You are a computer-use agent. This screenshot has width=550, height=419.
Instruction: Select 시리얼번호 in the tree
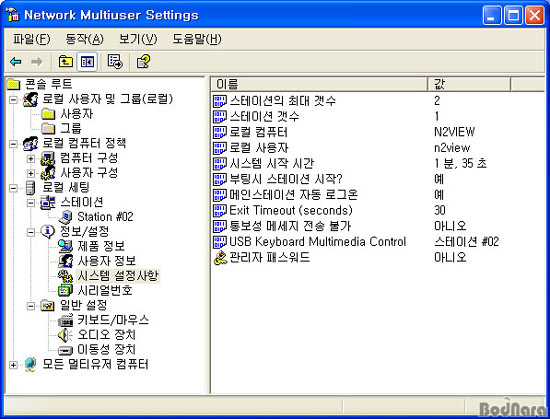coord(105,290)
